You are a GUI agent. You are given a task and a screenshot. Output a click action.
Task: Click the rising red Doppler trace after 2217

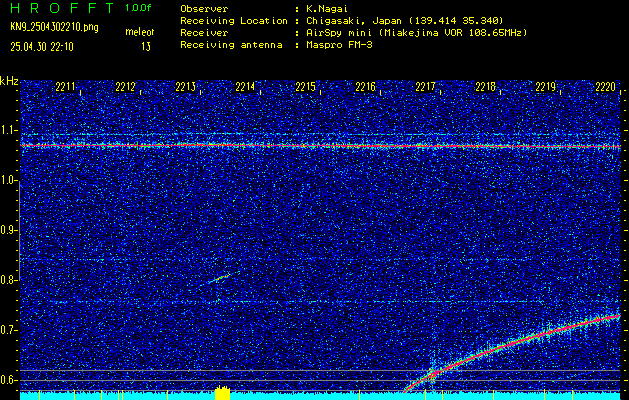[512, 353]
